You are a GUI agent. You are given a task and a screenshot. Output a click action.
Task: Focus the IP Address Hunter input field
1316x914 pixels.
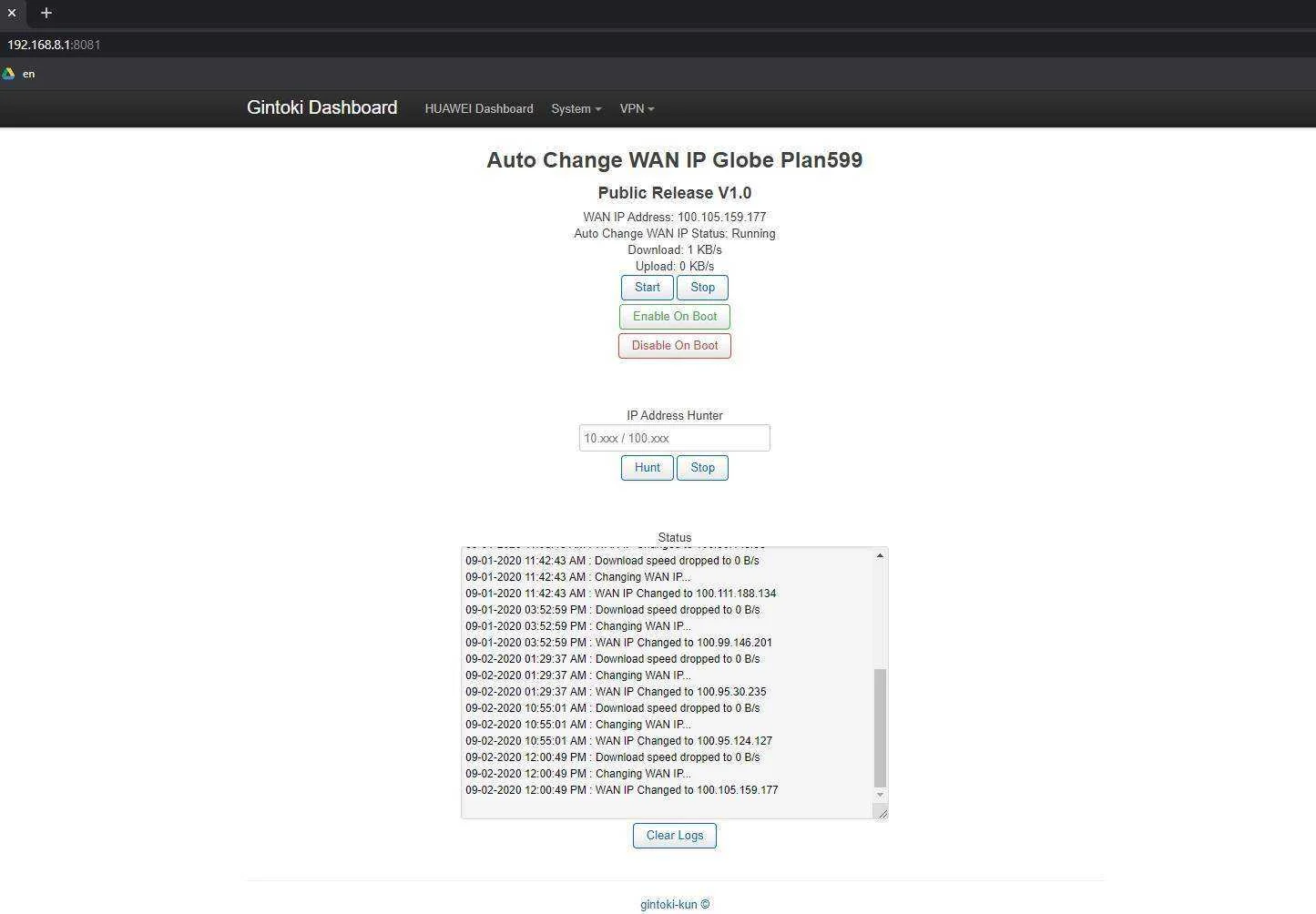675,438
